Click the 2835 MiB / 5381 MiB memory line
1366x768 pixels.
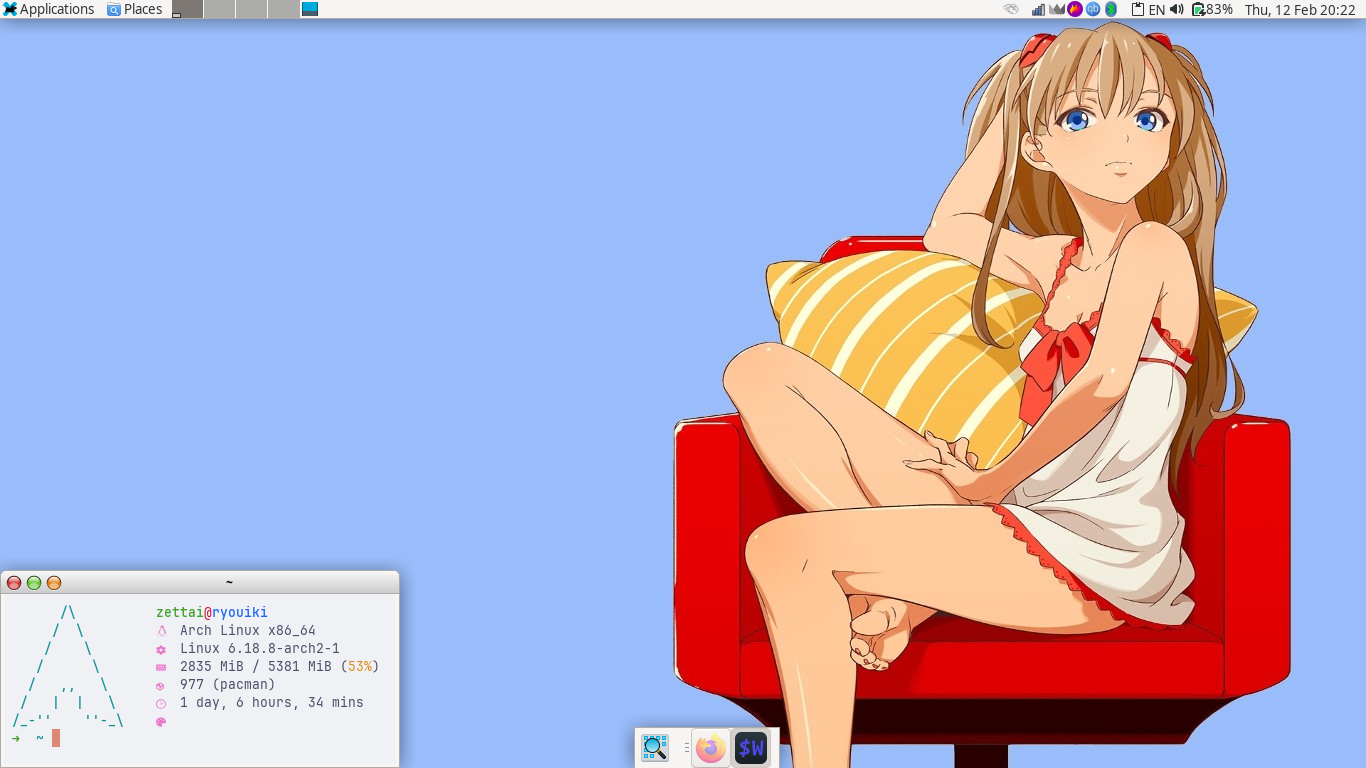[x=268, y=666]
